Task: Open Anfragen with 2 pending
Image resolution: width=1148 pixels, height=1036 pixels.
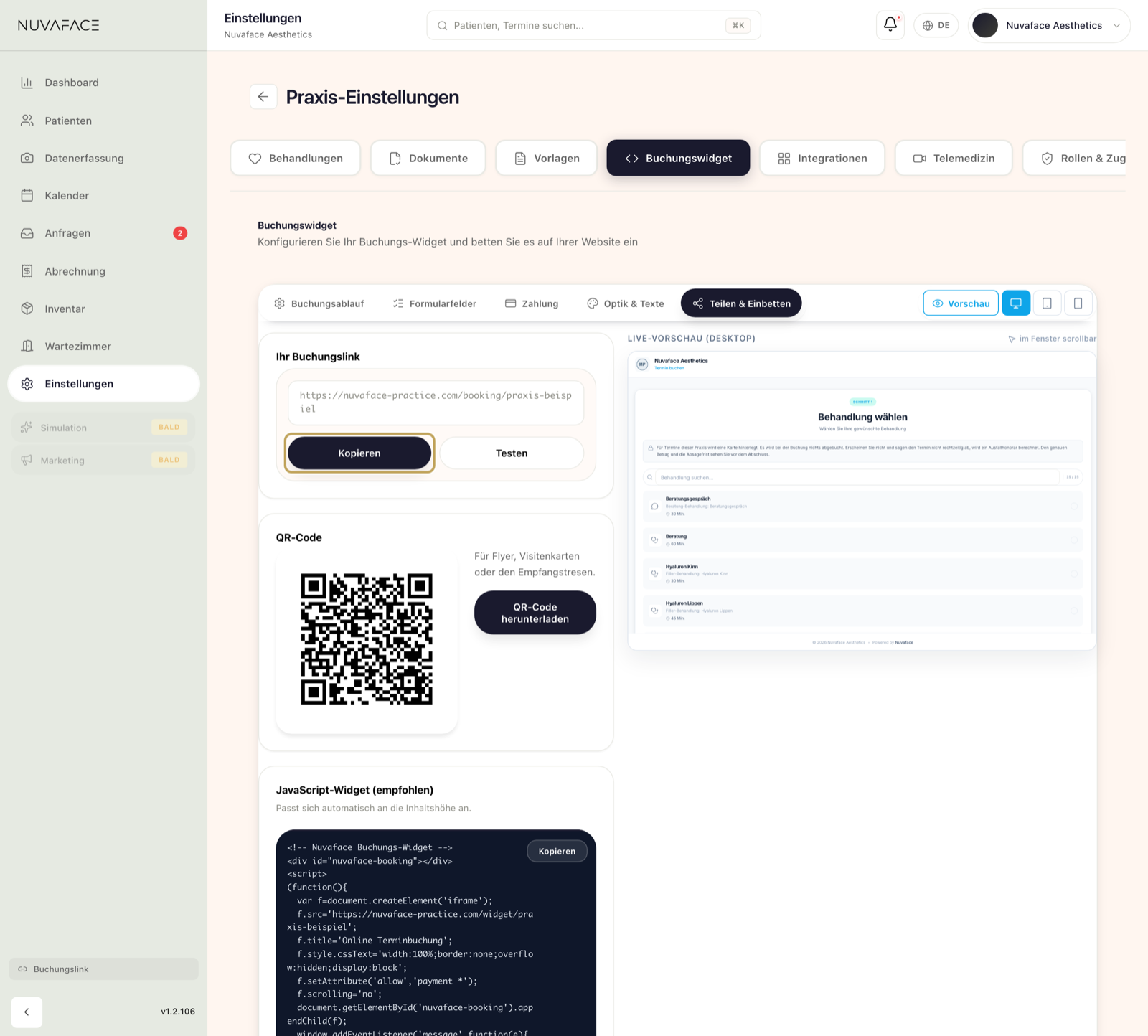Action: pos(103,233)
